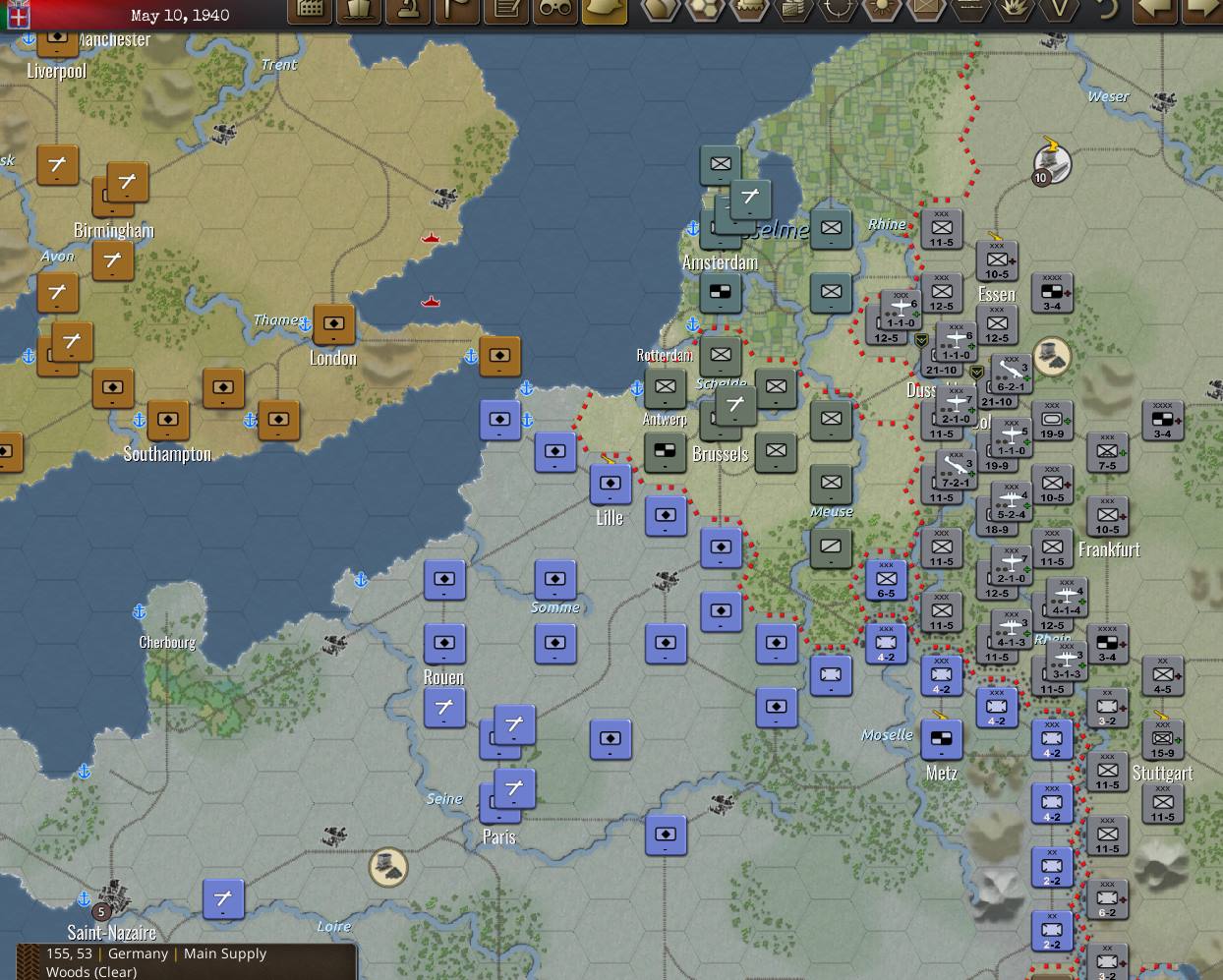Select the French garrison unit at Lille
This screenshot has width=1223, height=980.
pyautogui.click(x=611, y=485)
